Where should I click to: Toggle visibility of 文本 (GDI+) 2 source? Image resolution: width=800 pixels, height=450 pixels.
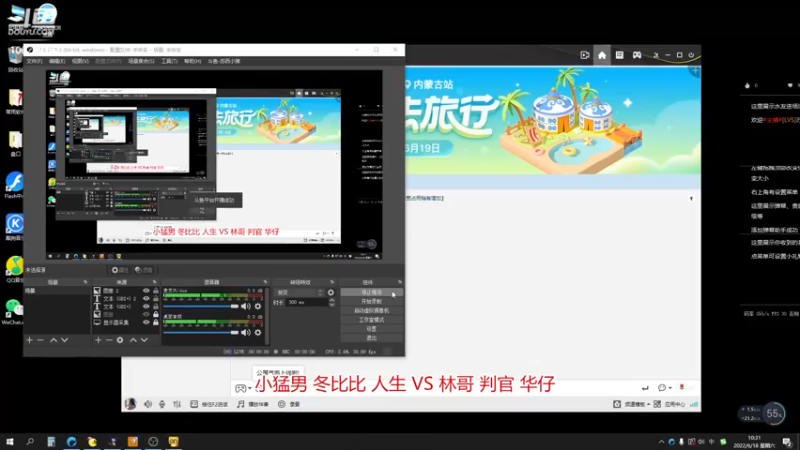[x=146, y=299]
